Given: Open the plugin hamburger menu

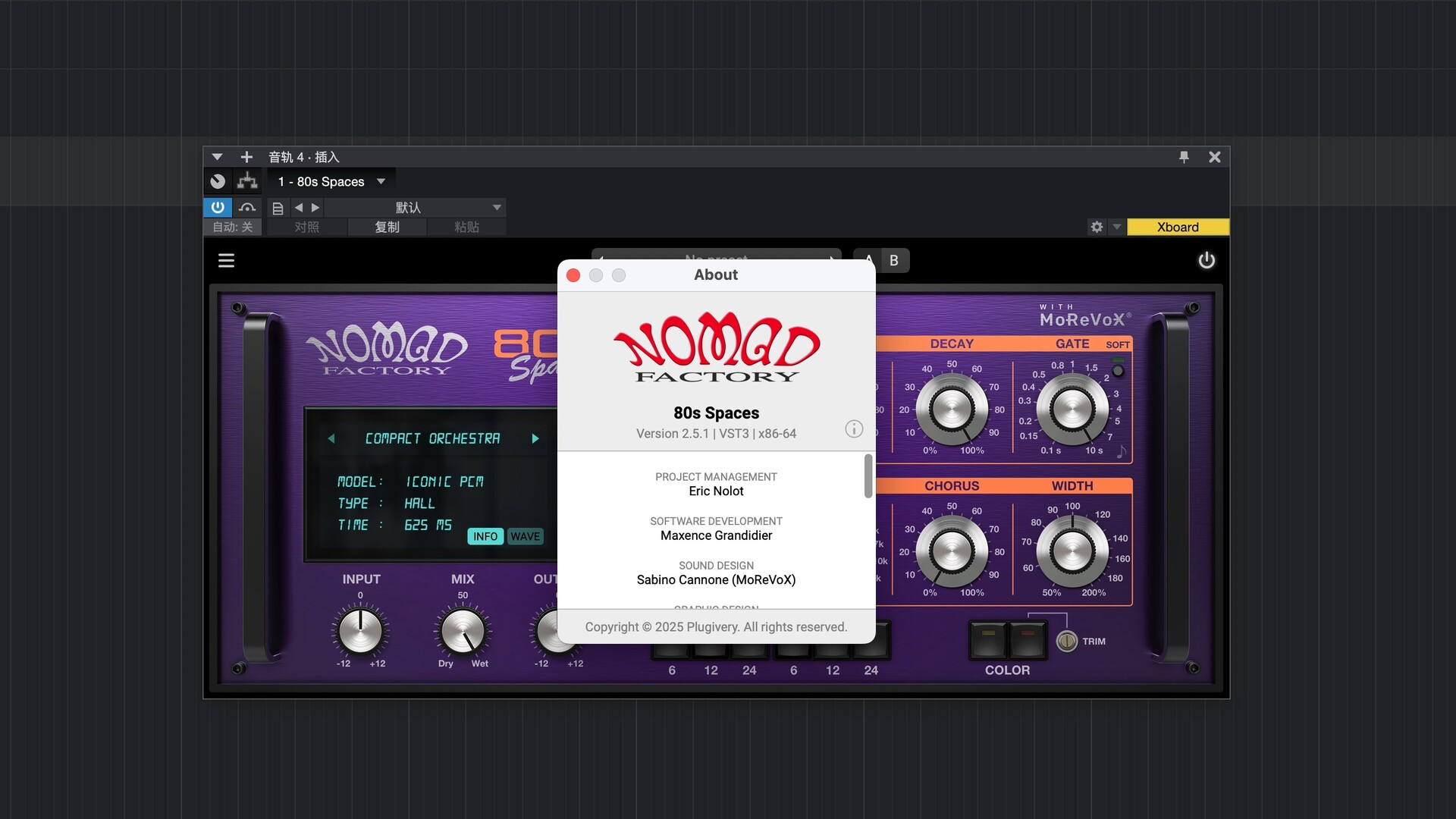Looking at the screenshot, I should coord(226,260).
